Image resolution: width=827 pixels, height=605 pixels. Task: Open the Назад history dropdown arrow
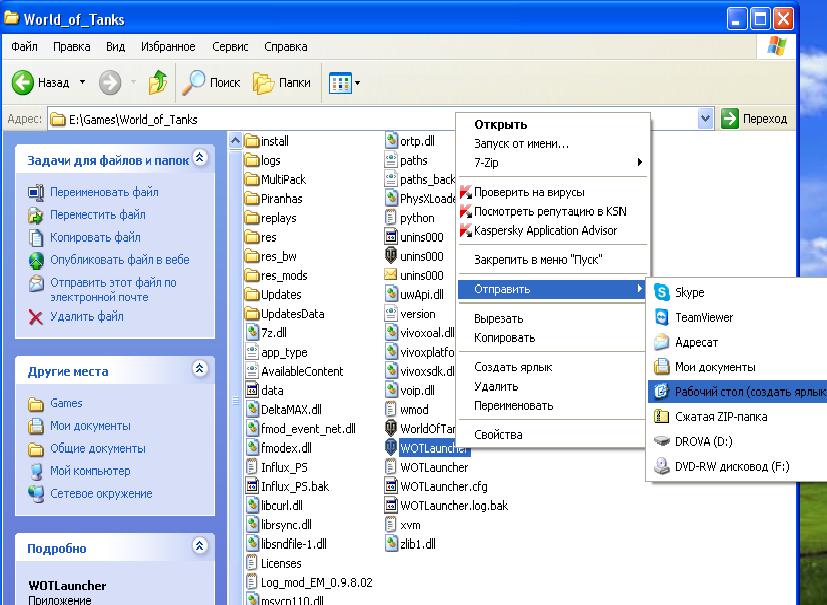pyautogui.click(x=82, y=82)
